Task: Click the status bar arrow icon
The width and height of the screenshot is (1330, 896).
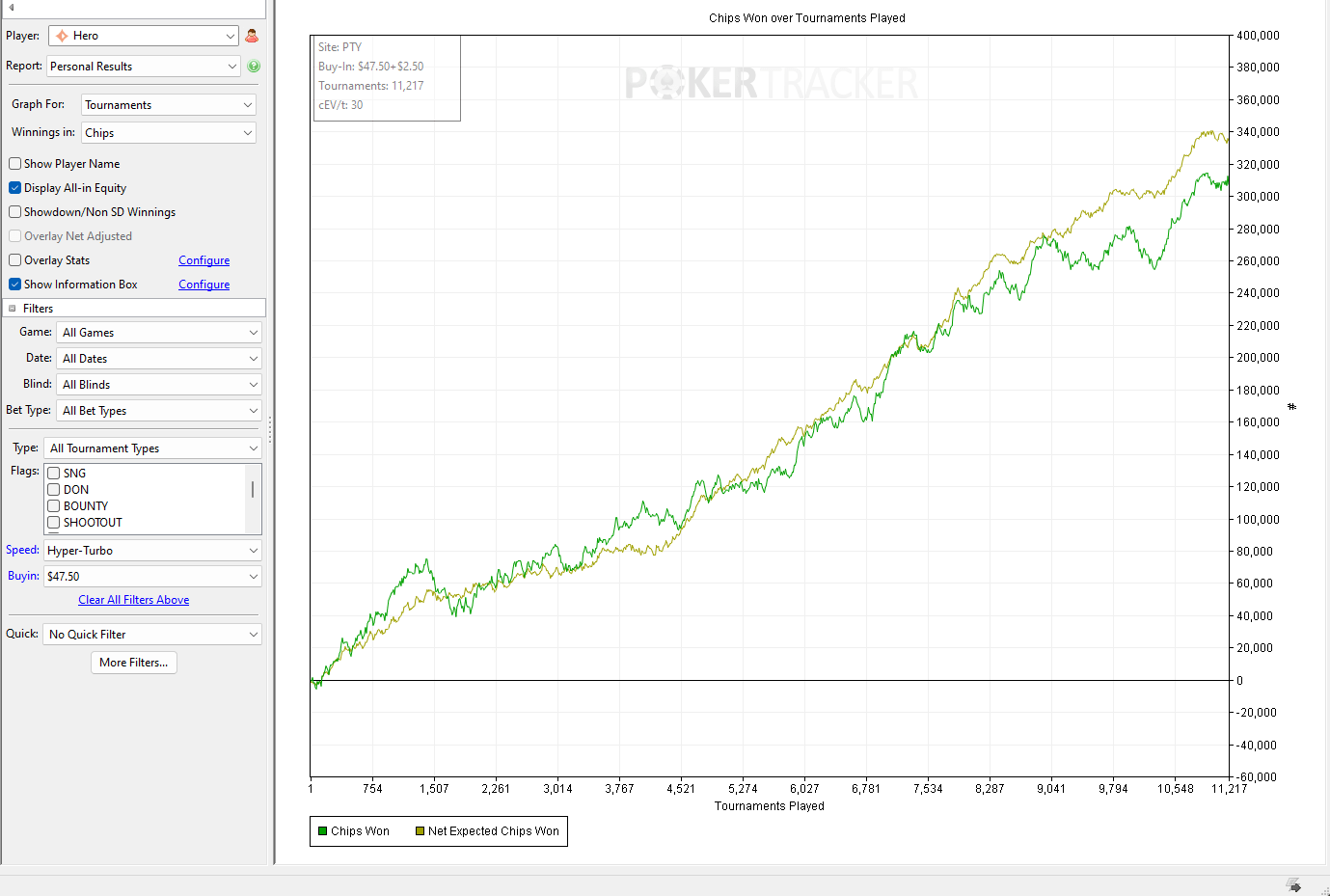Action: click(x=1293, y=885)
